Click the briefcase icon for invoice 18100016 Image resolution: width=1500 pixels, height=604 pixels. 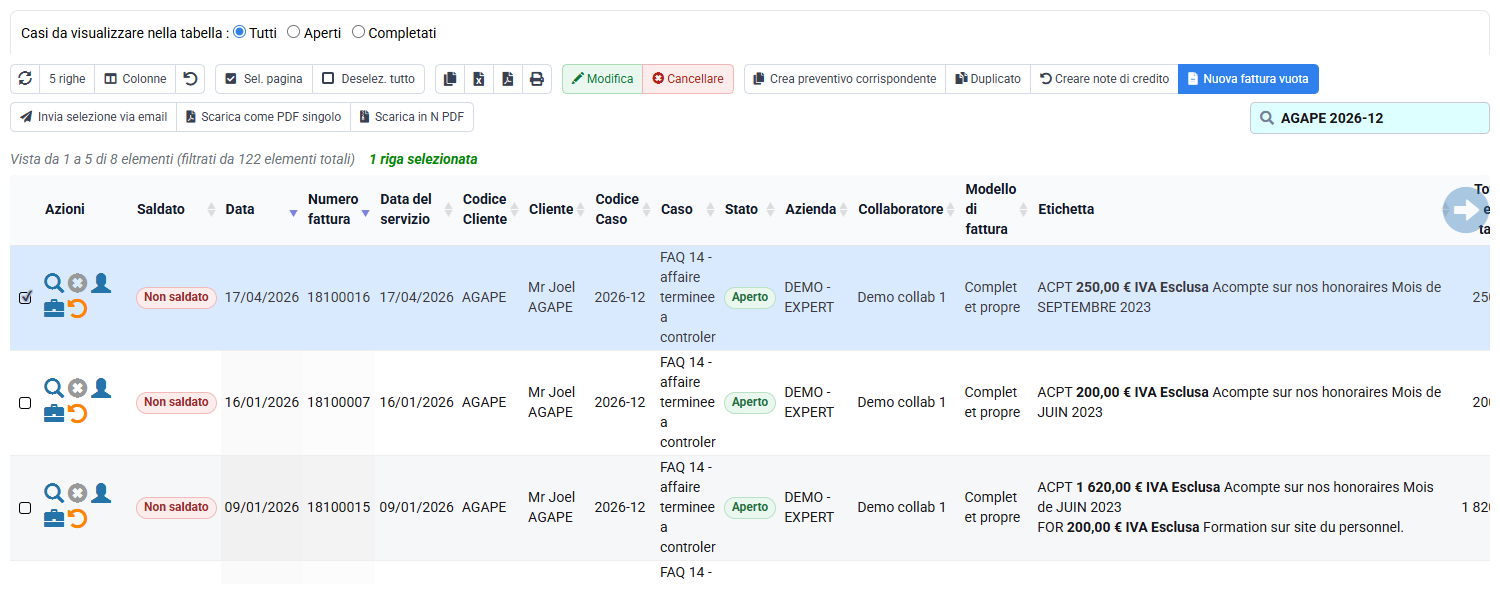click(54, 309)
